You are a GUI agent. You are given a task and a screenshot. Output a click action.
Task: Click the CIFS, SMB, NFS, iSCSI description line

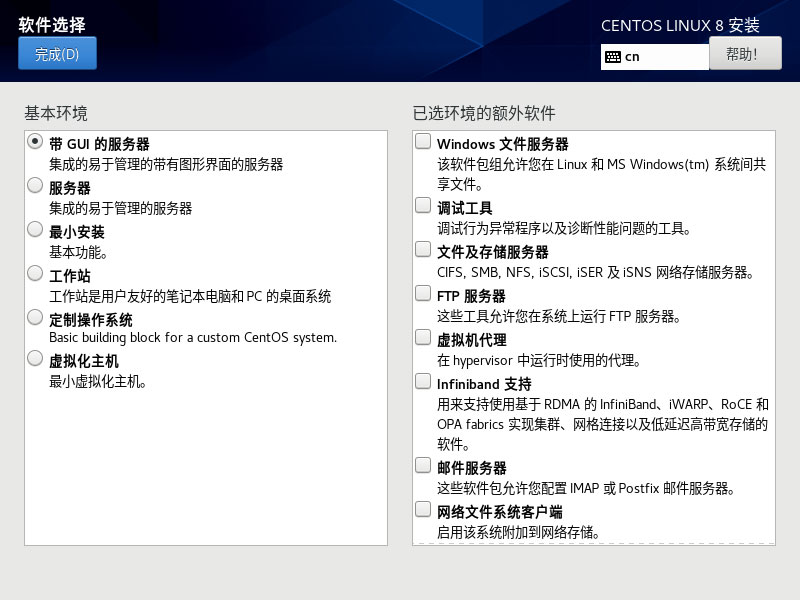596,272
